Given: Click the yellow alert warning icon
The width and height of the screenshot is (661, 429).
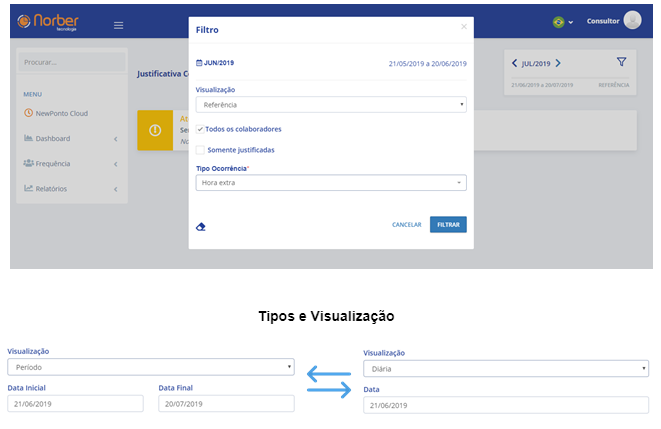Looking at the screenshot, I should tap(155, 130).
